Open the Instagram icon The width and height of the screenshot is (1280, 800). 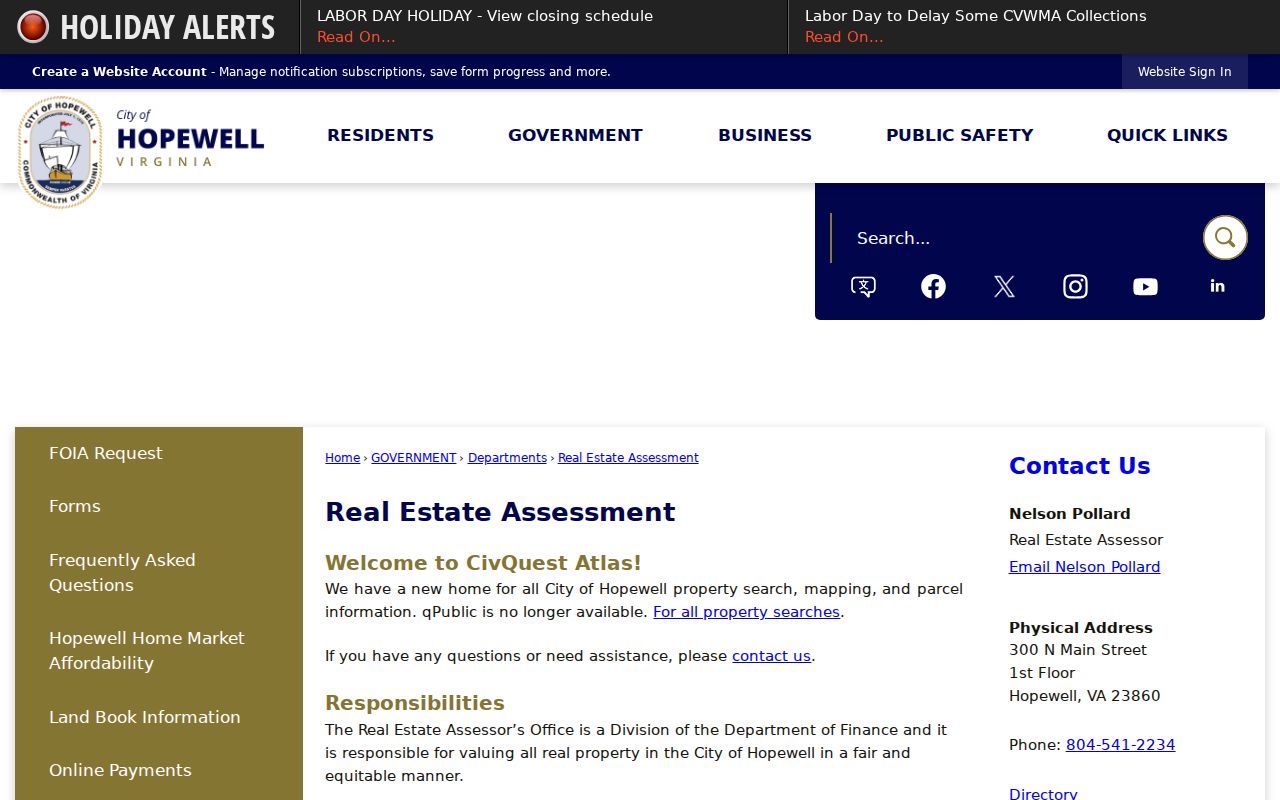click(x=1075, y=287)
